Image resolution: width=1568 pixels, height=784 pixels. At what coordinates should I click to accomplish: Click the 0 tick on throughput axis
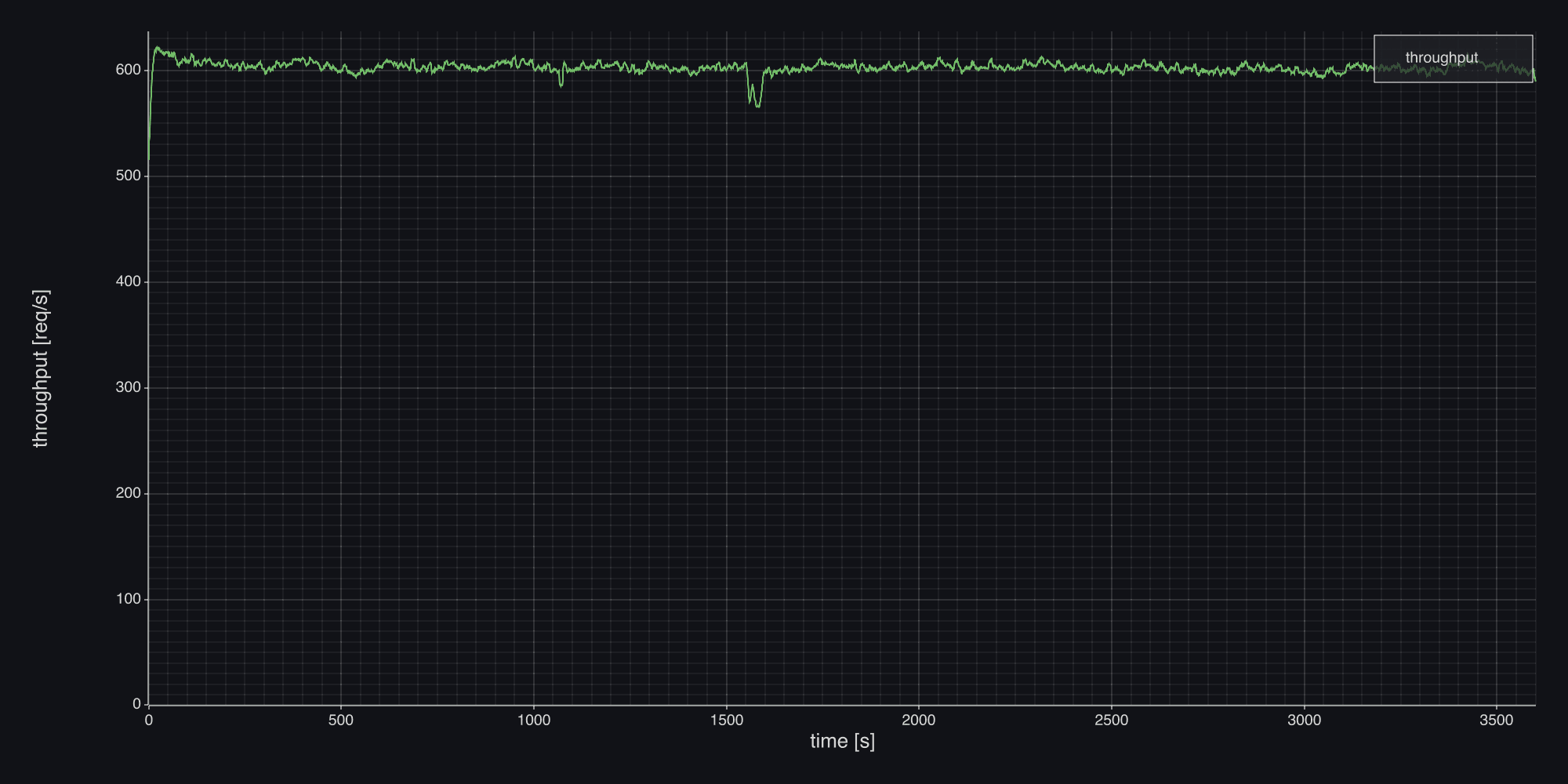tap(136, 704)
